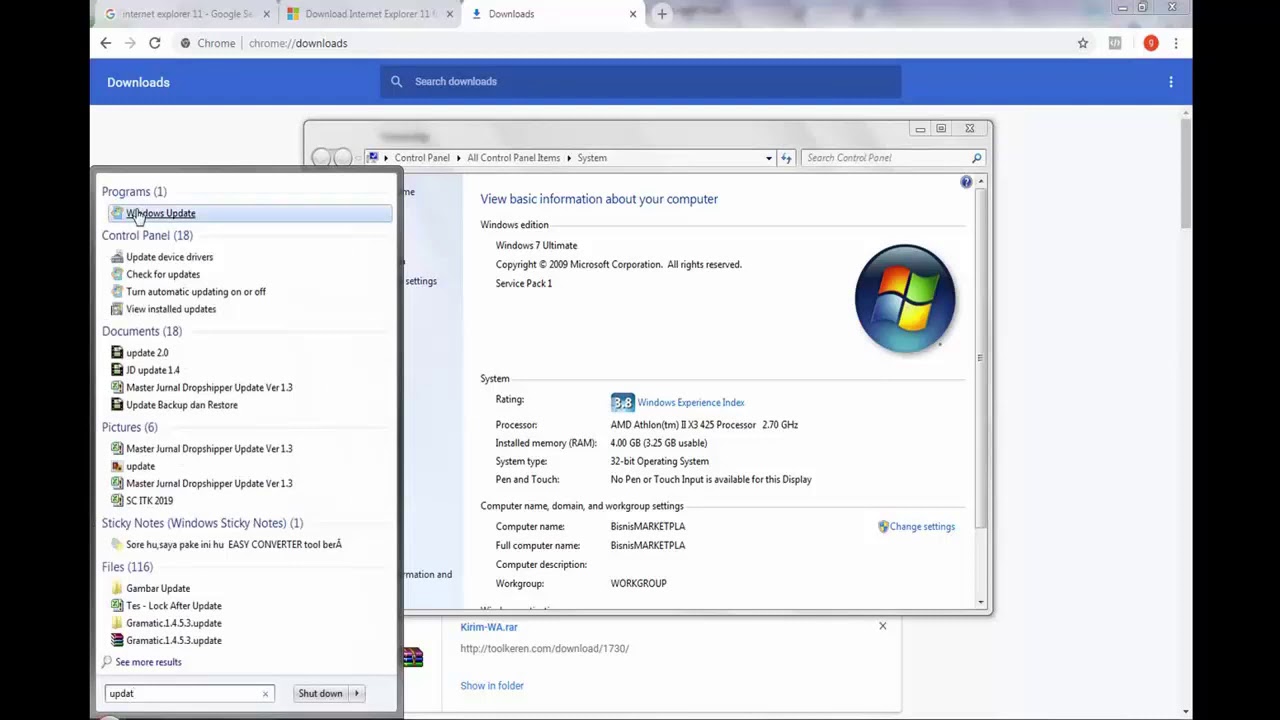Open Windows Update program result
This screenshot has width=1280, height=720.
tap(250, 213)
